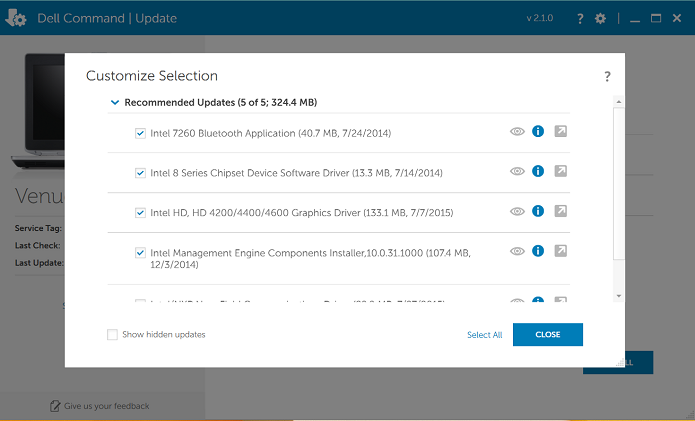This screenshot has height=421, width=695.
Task: Open external link for Intel Management Engine Components
Action: point(560,251)
